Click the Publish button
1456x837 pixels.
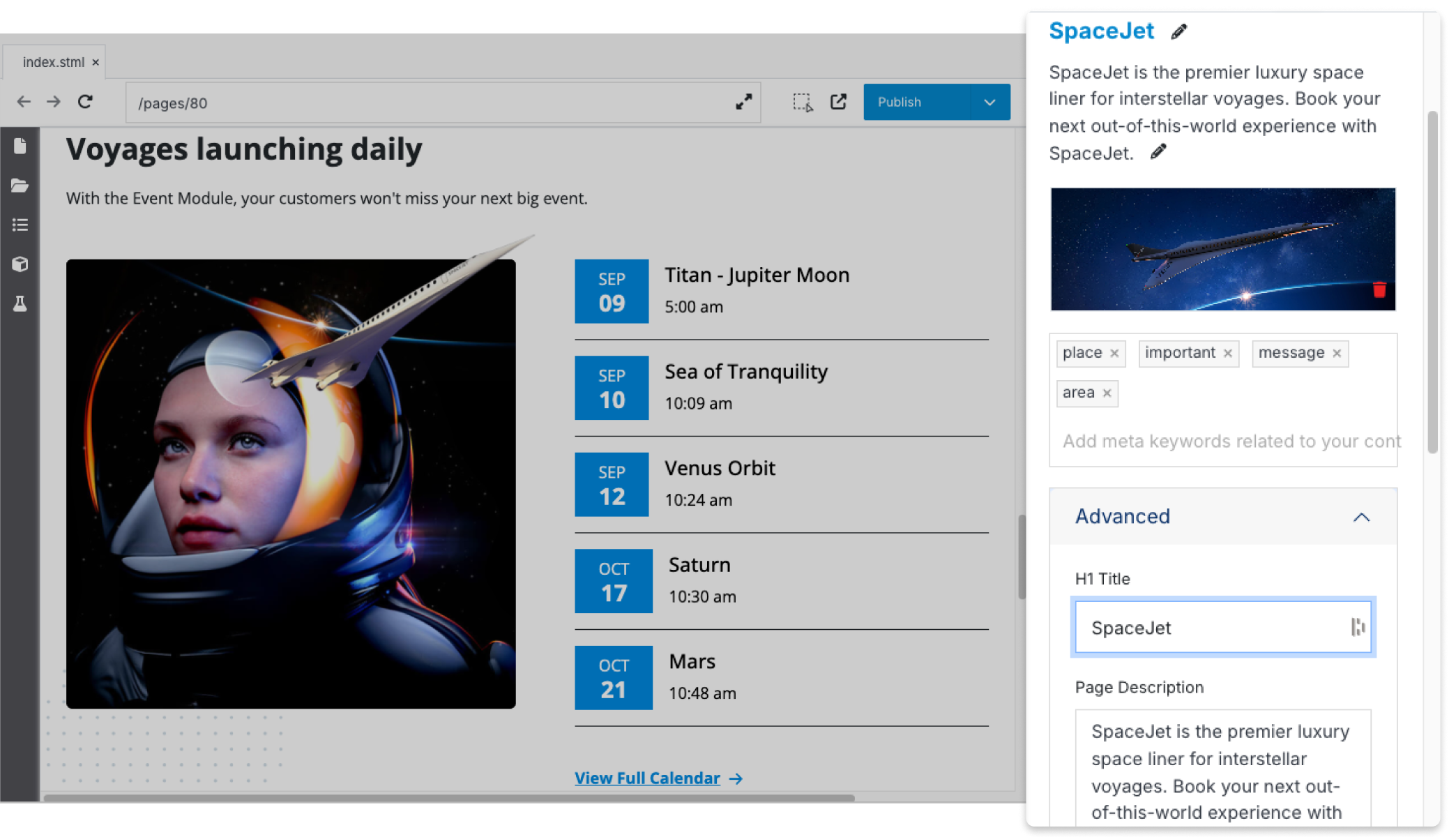point(916,102)
